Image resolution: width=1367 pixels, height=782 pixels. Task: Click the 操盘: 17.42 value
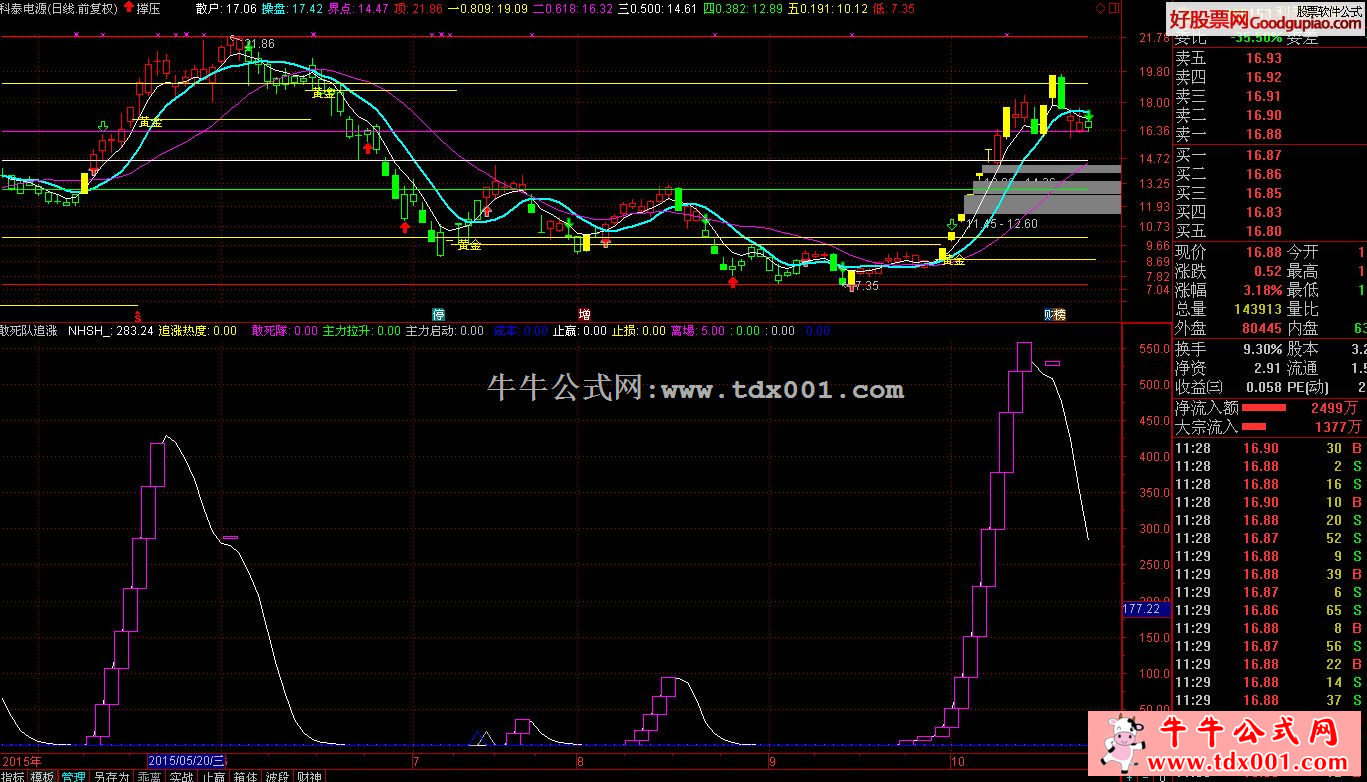(292, 8)
